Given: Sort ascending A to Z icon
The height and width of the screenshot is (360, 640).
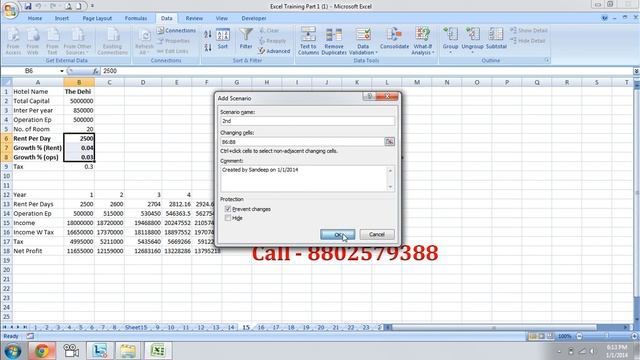Looking at the screenshot, I should [x=208, y=34].
